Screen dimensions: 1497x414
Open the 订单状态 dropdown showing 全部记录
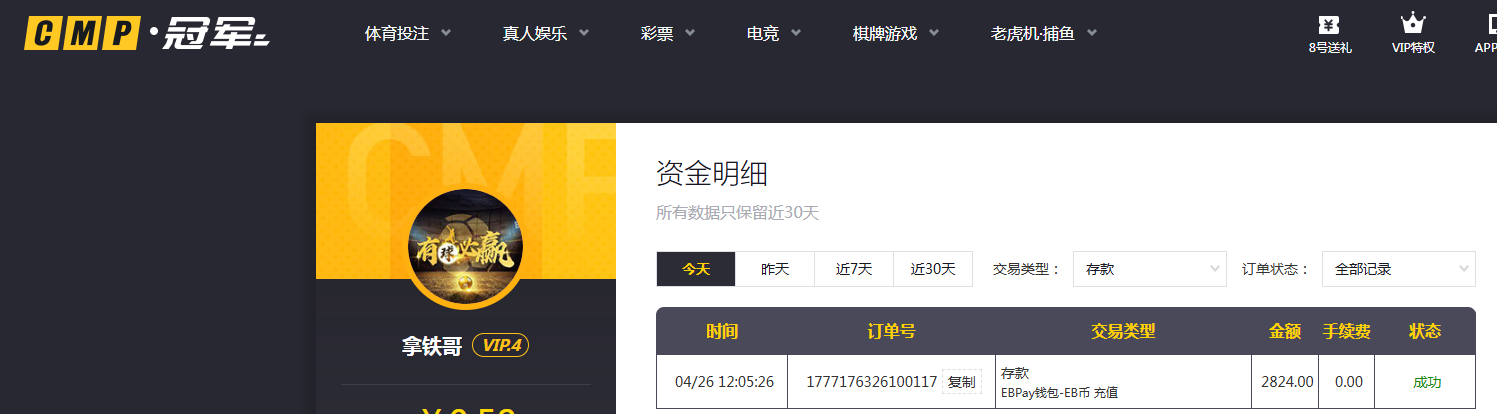(1399, 269)
